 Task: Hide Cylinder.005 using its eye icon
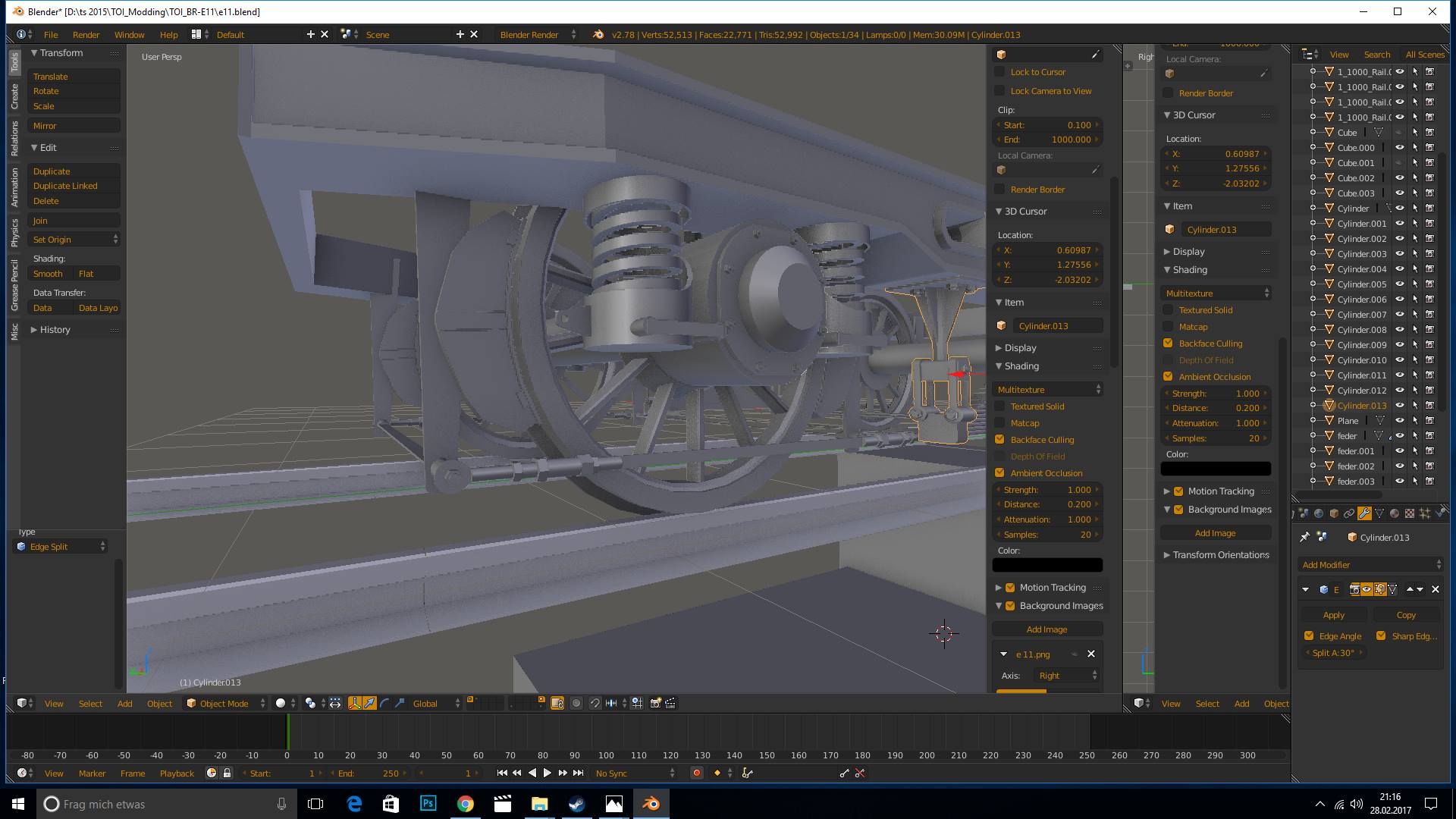point(1400,284)
